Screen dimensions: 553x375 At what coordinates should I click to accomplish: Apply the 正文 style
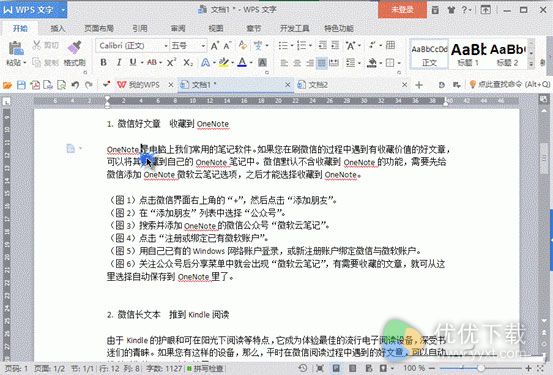[429, 54]
